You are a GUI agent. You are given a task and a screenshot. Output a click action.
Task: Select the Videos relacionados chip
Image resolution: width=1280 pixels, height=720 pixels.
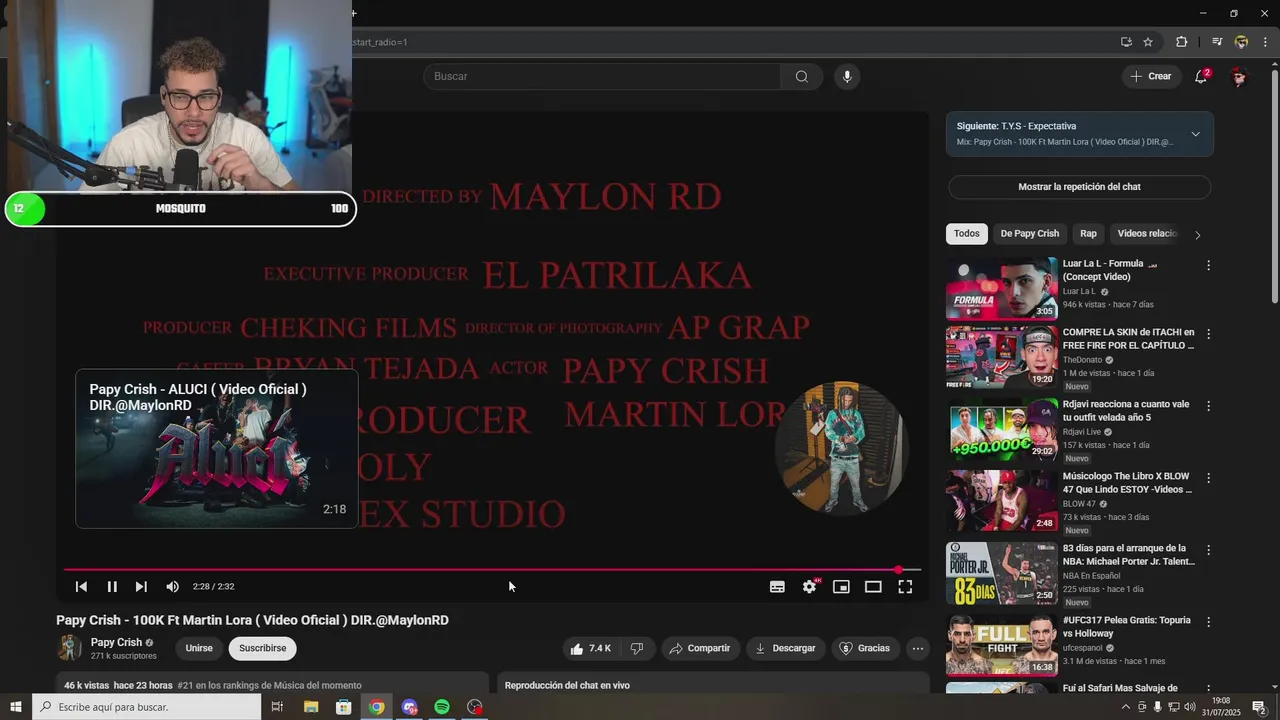[1147, 233]
